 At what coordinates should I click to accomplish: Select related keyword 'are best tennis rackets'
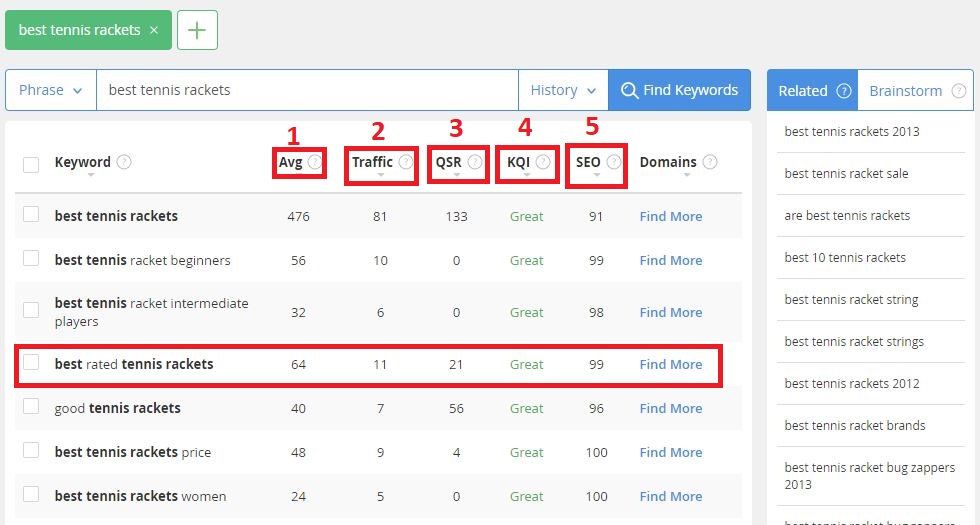(x=847, y=215)
